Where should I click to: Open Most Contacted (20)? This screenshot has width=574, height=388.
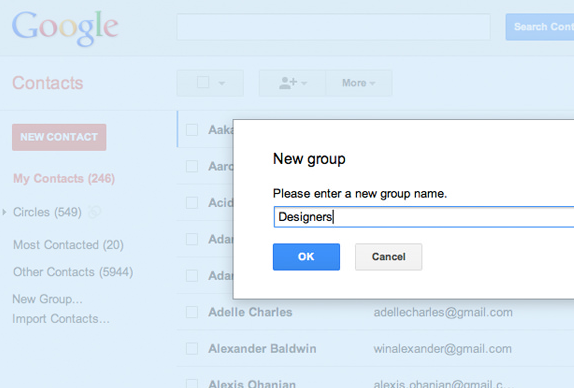click(x=68, y=245)
